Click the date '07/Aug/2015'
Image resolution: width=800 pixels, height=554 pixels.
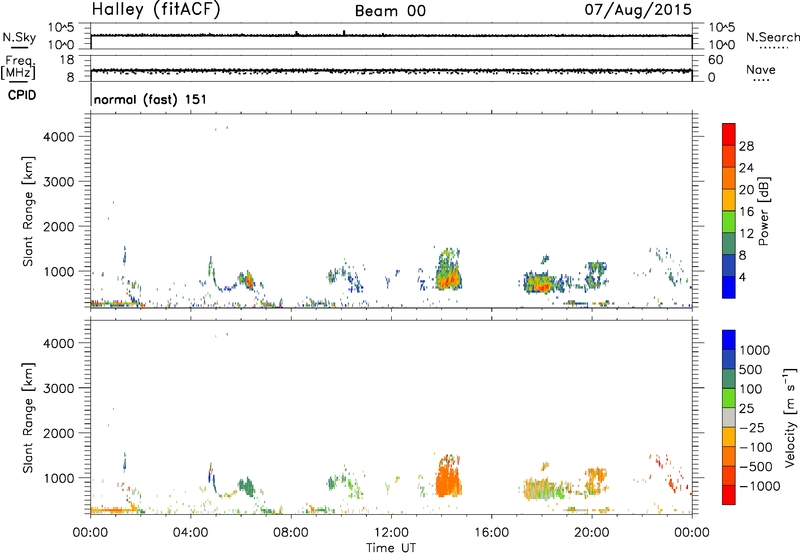(x=638, y=10)
